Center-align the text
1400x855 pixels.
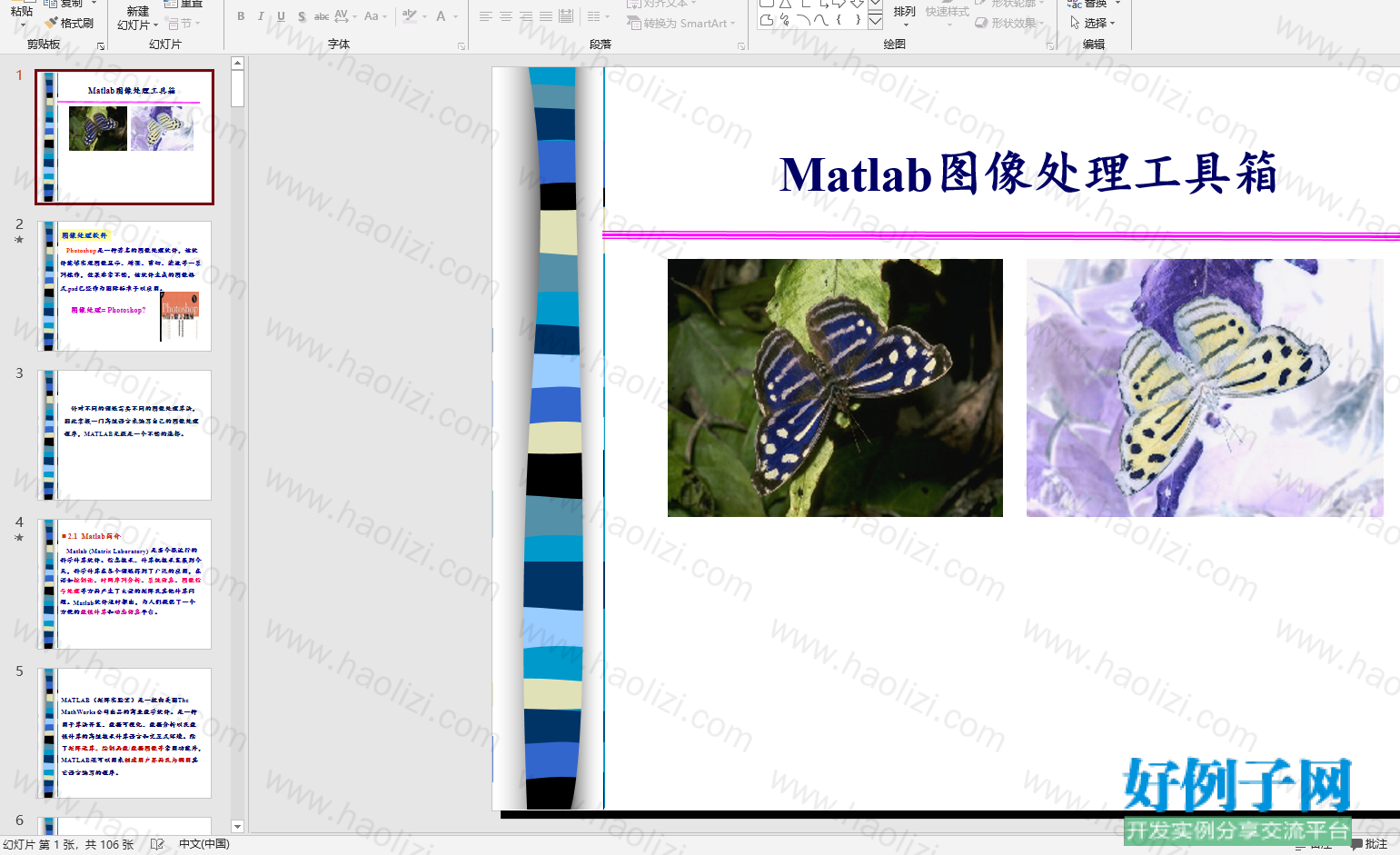(x=506, y=16)
